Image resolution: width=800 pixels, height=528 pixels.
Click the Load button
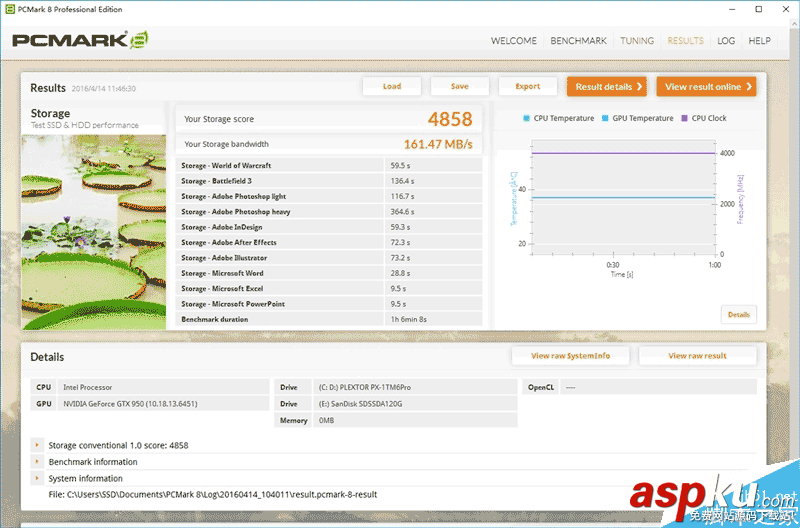(392, 86)
